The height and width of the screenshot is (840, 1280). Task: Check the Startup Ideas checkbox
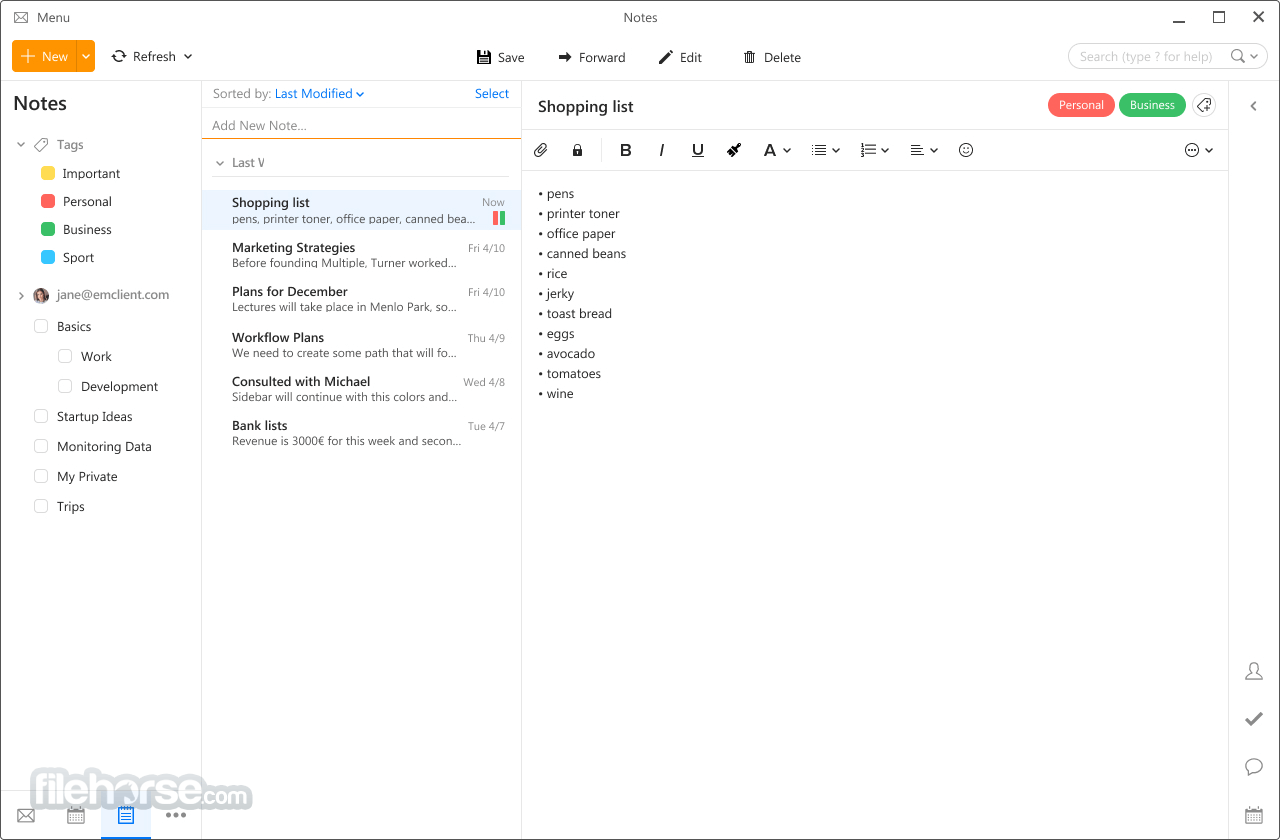tap(41, 416)
